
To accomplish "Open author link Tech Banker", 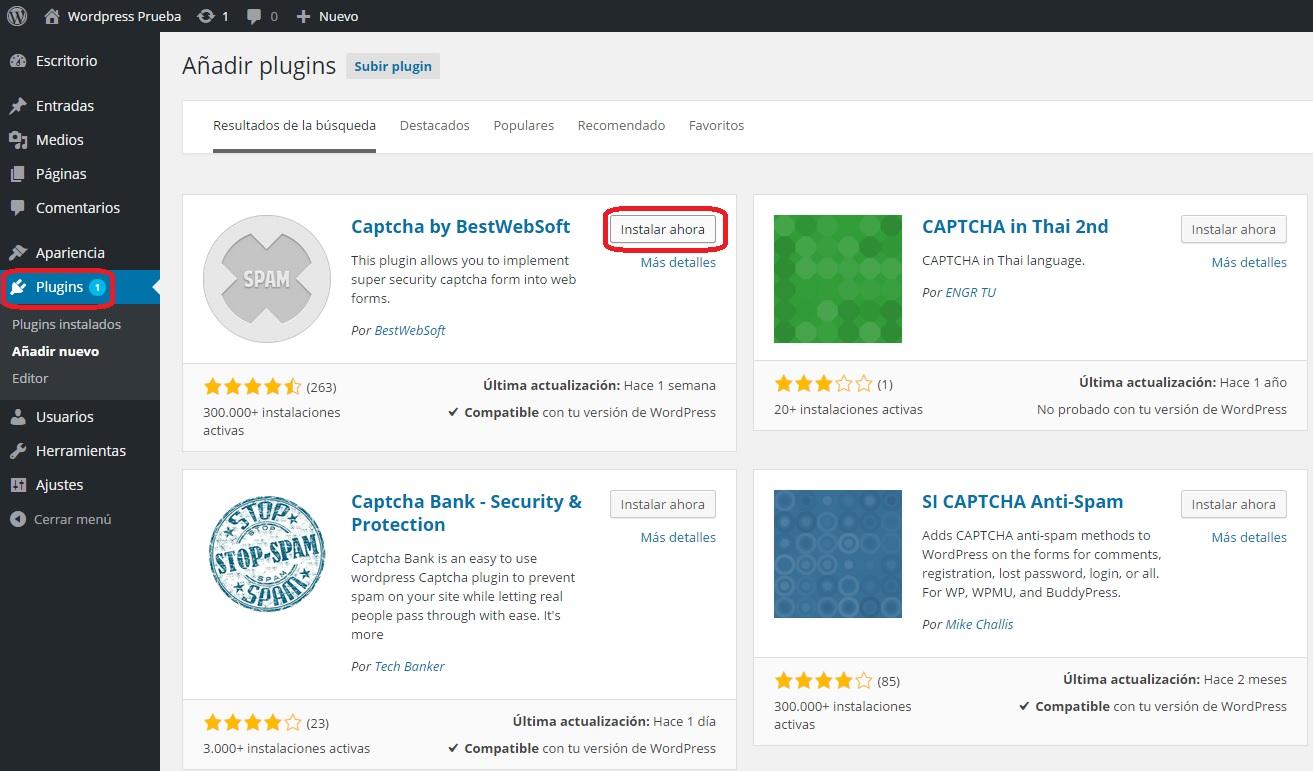I will coord(409,667).
